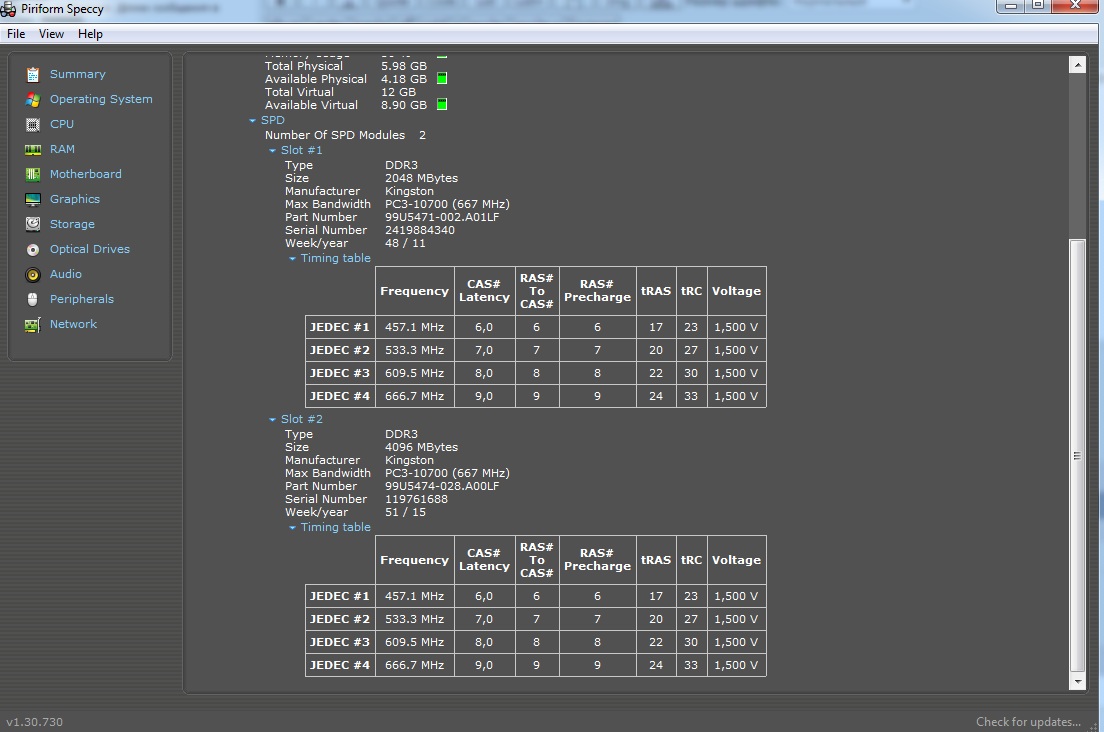The image size is (1104, 732).
Task: Select Slot #1 part number 99U5471-002.A01LF
Action: pos(442,217)
